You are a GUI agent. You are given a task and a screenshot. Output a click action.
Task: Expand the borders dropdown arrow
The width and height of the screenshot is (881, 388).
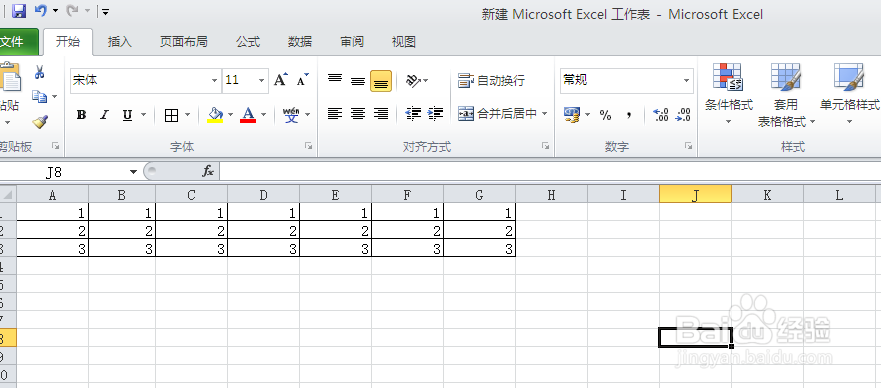[188, 115]
